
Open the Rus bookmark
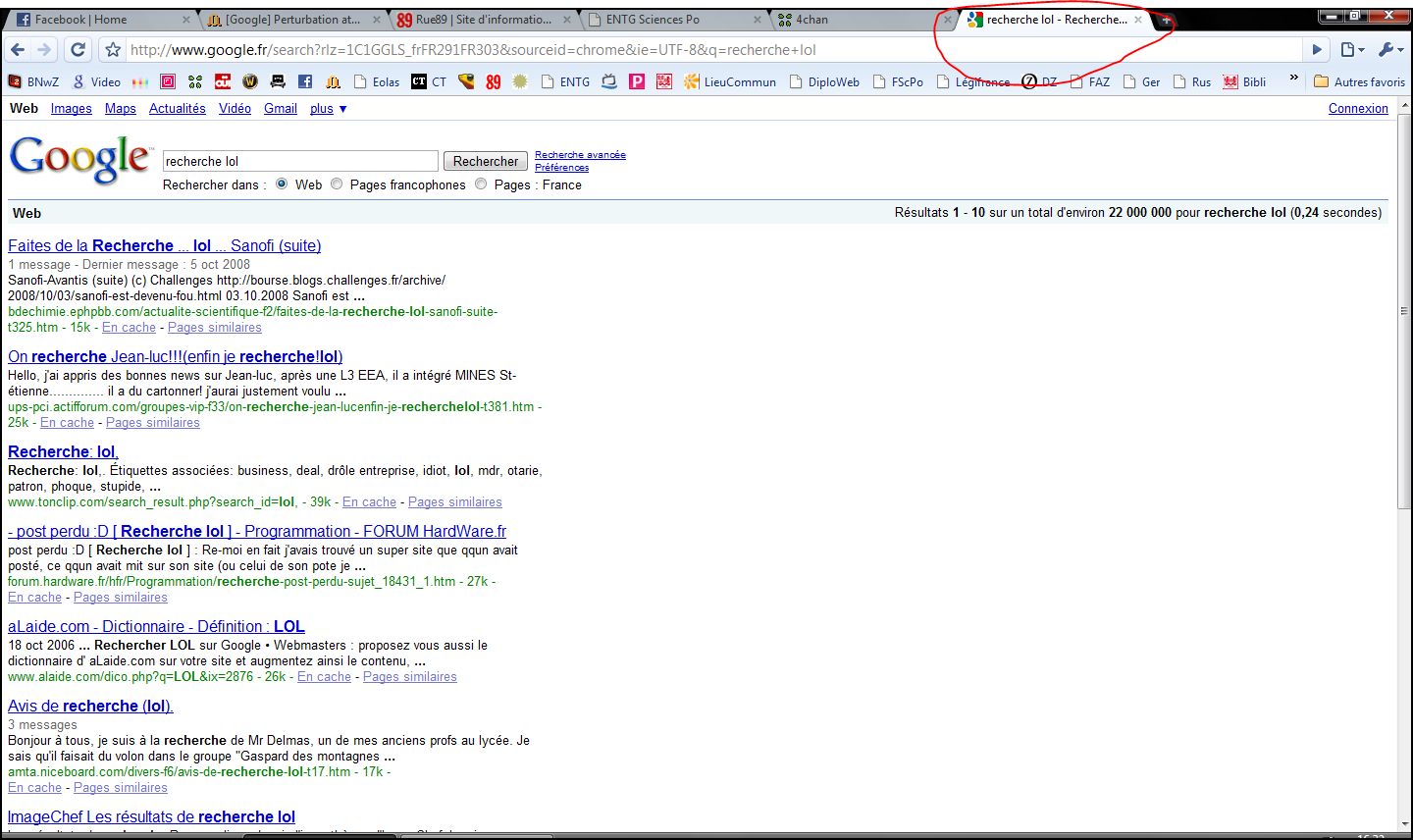click(1192, 81)
